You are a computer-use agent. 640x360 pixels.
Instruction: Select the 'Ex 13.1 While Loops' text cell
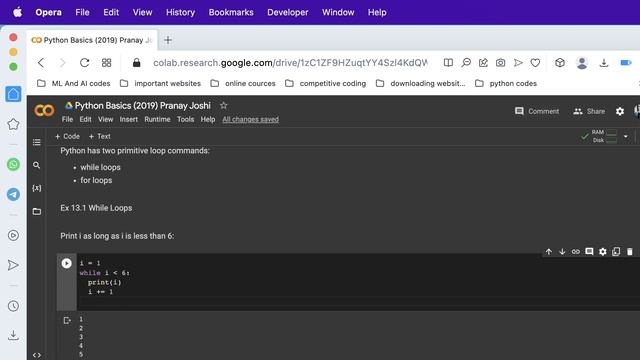pos(96,208)
